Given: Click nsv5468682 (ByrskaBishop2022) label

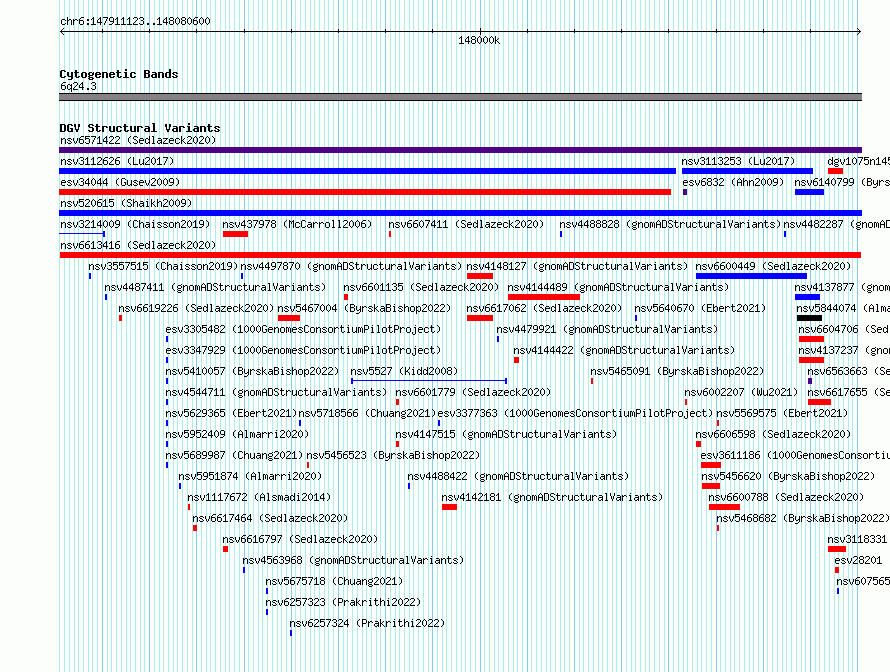Looking at the screenshot, I should [x=803, y=518].
